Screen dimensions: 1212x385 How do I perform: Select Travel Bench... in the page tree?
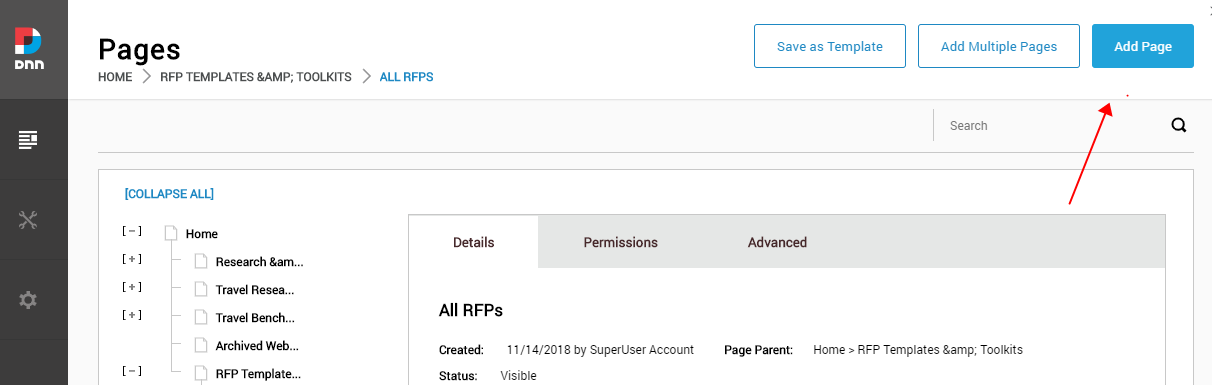click(x=255, y=318)
